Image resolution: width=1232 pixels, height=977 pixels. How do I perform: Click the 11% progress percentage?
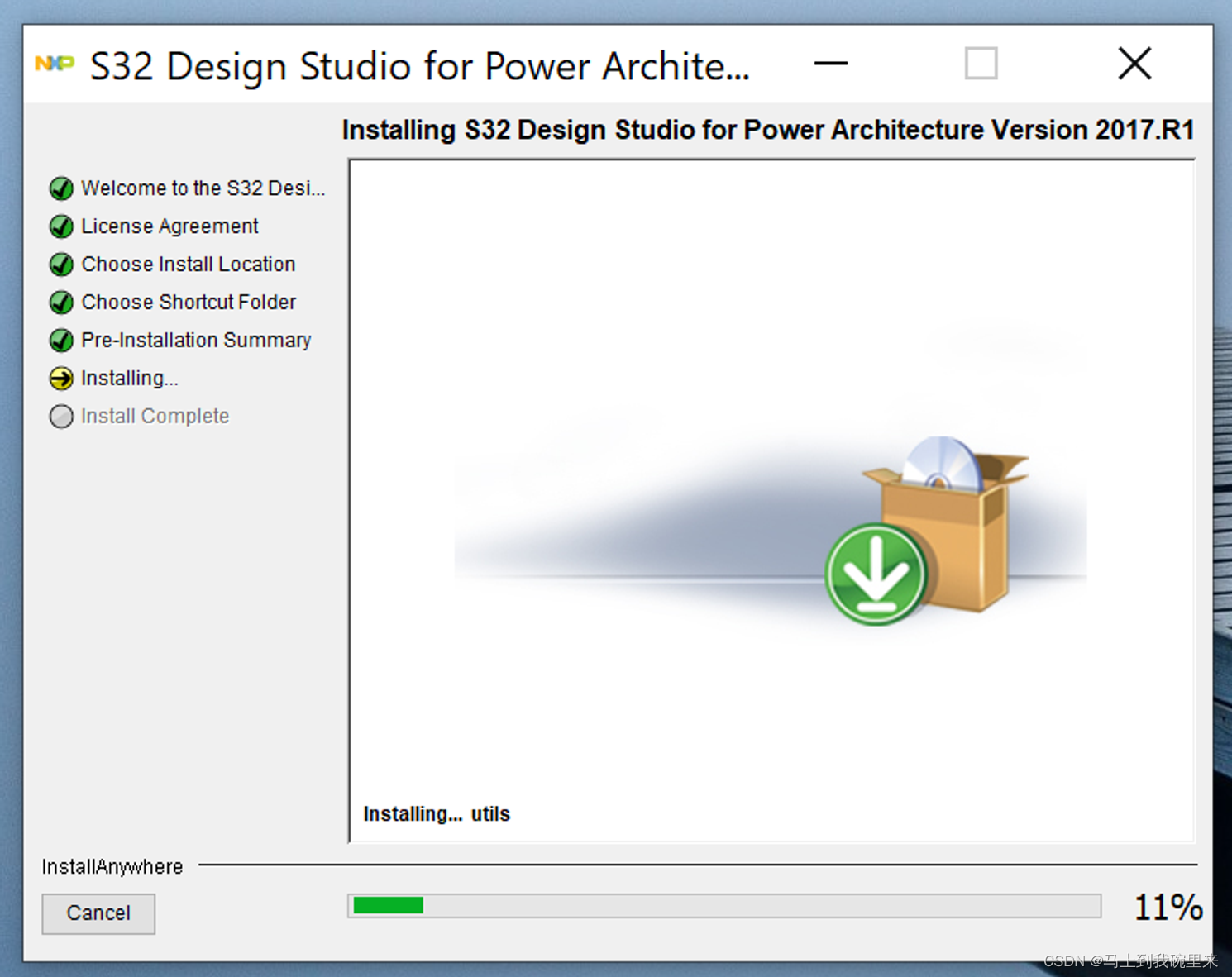(x=1168, y=908)
